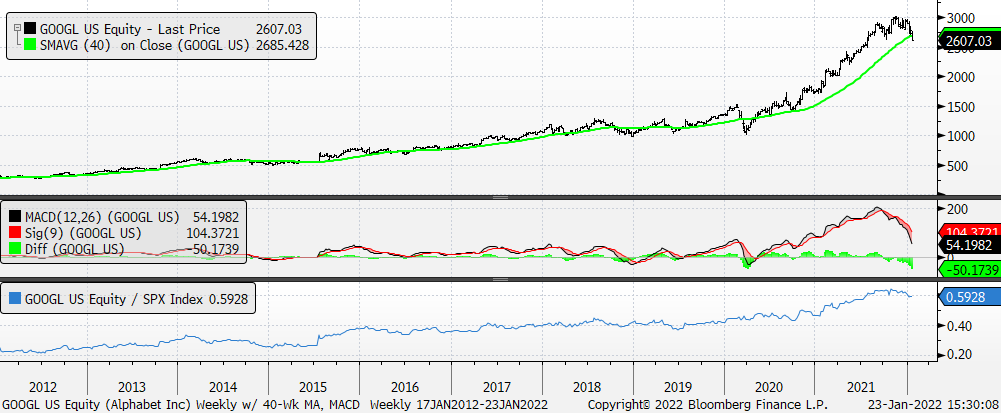Click the black 2607.03 price tag on axis
Screen dimensions: 1001x413
coord(968,41)
